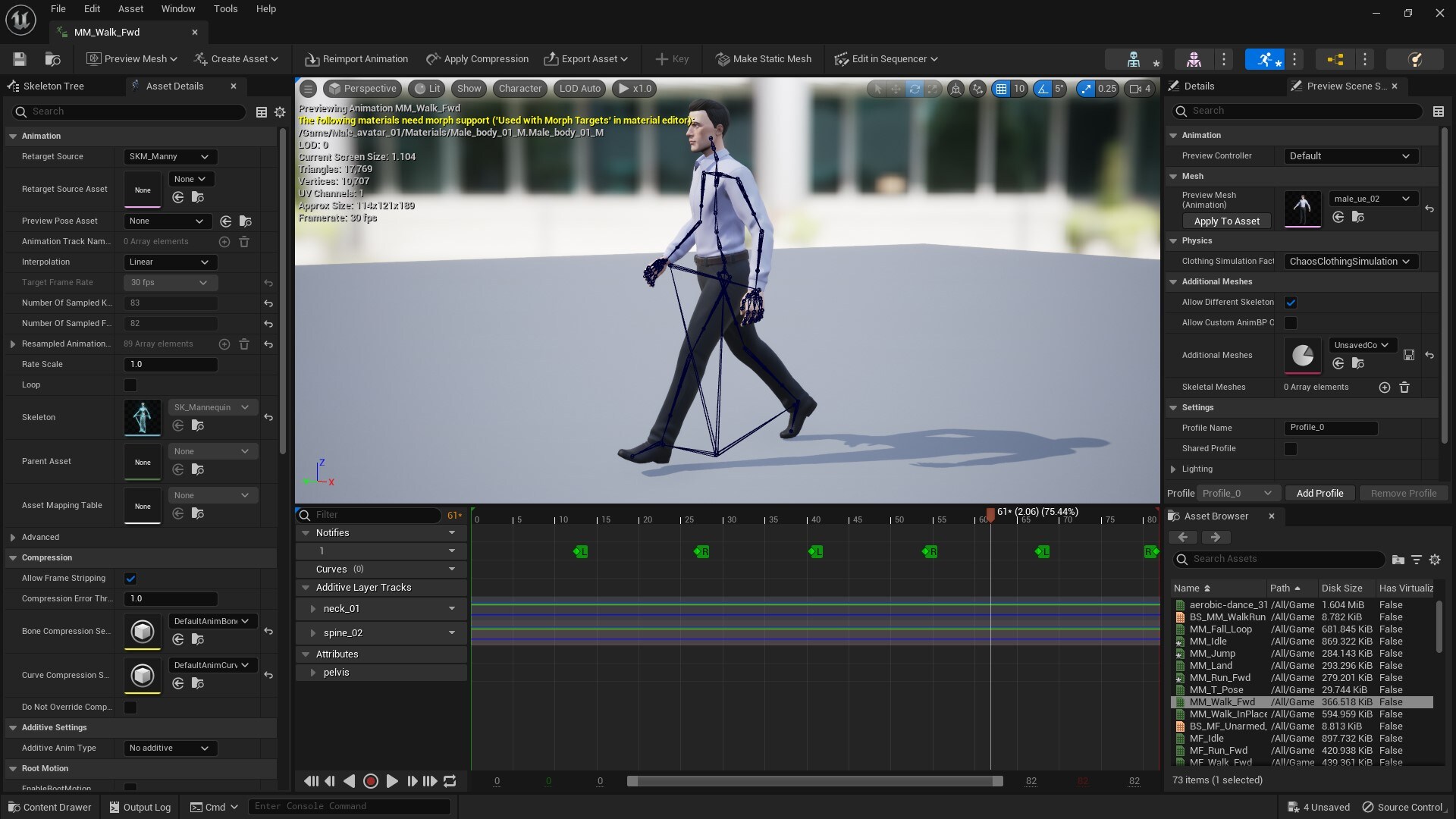Uncheck Allow Frame Stripping
Screen dimensions: 1456x819
tap(130, 579)
